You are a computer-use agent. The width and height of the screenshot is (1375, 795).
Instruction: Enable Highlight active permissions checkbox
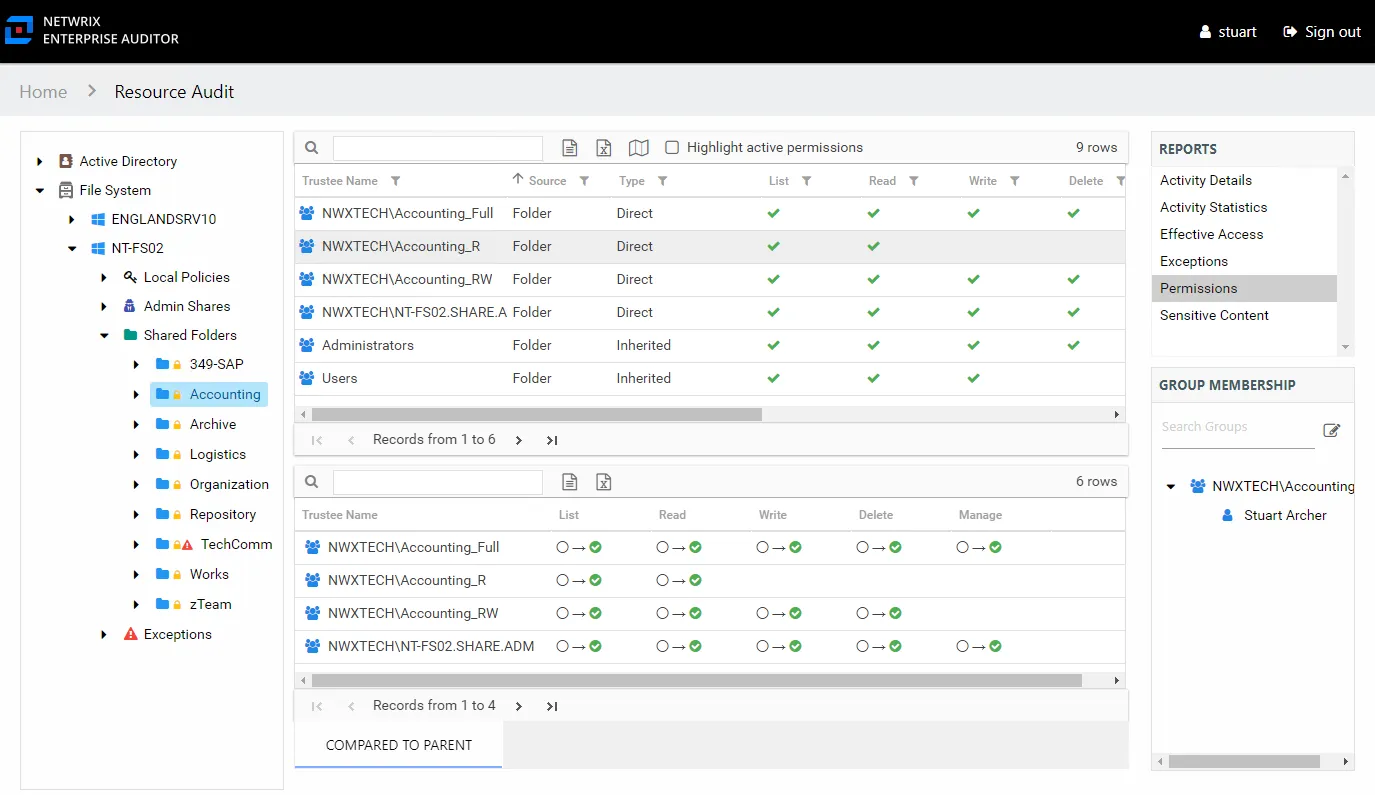(672, 147)
